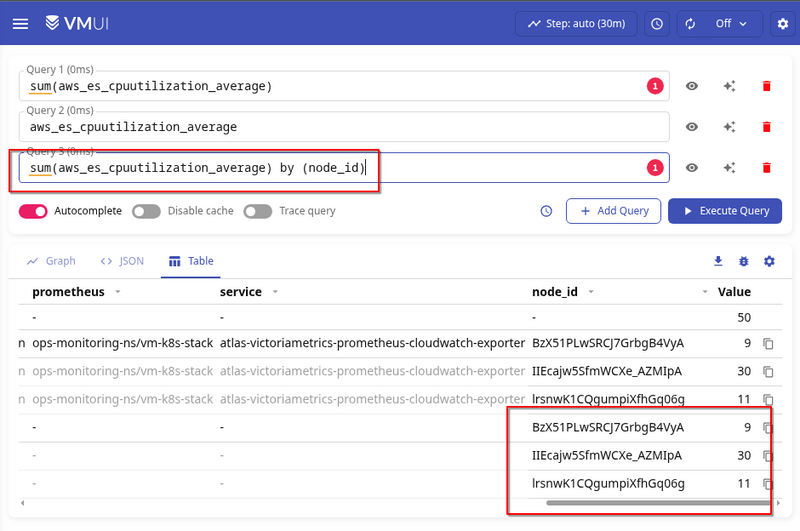Screen dimensions: 800x531
Task: Download table data with export icon
Action: (x=717, y=261)
